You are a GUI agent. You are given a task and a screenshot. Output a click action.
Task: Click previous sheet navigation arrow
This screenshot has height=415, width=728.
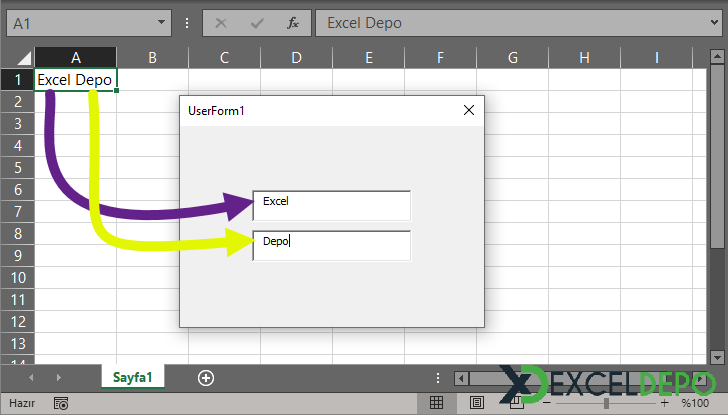(31, 377)
